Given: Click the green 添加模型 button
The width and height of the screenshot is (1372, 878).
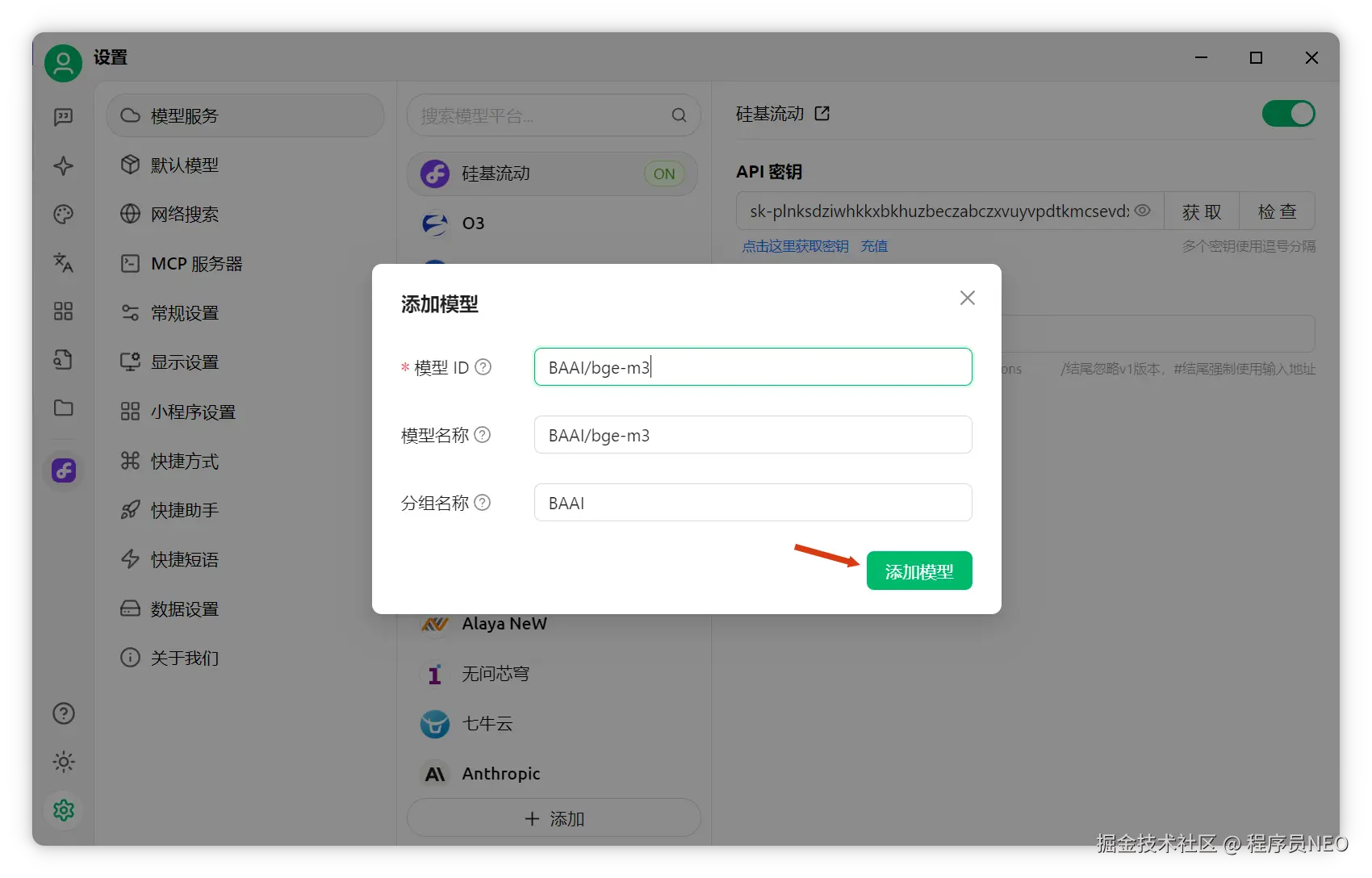Looking at the screenshot, I should 919,571.
